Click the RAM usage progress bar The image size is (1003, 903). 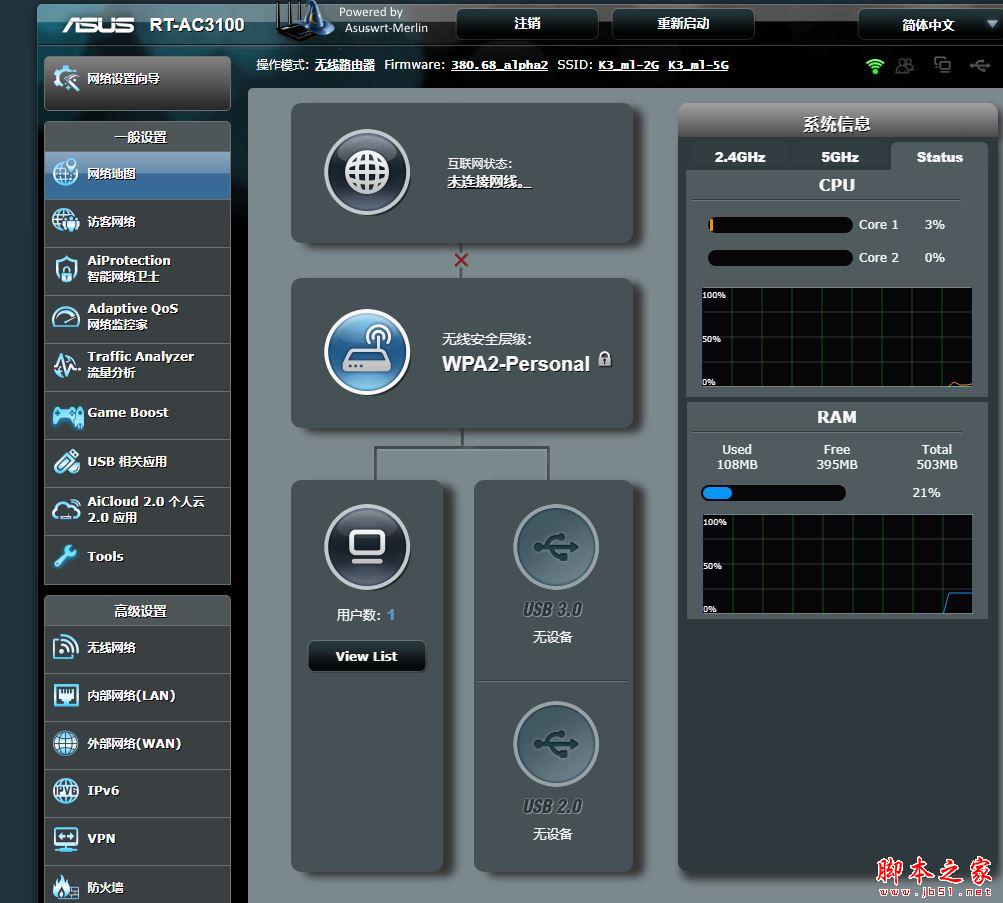(773, 492)
